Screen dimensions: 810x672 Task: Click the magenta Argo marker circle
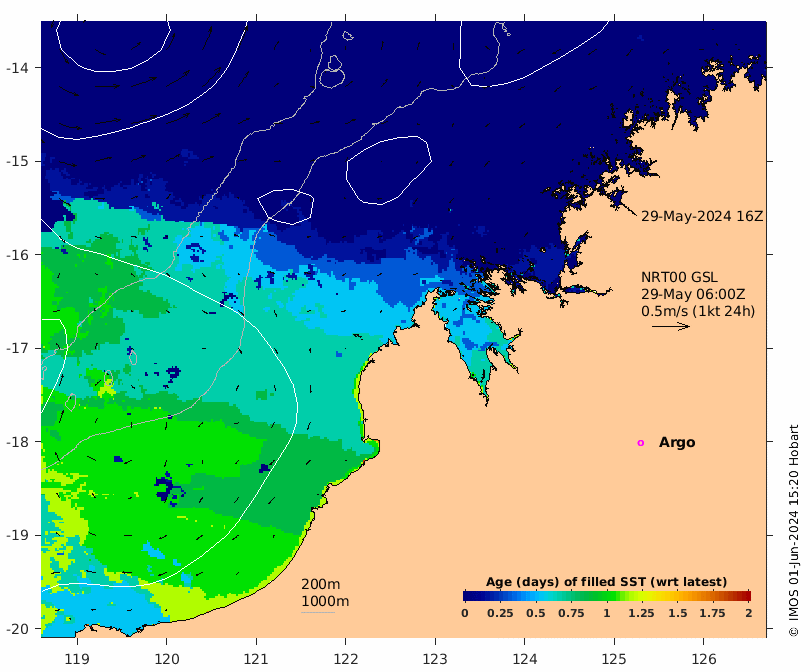641,443
